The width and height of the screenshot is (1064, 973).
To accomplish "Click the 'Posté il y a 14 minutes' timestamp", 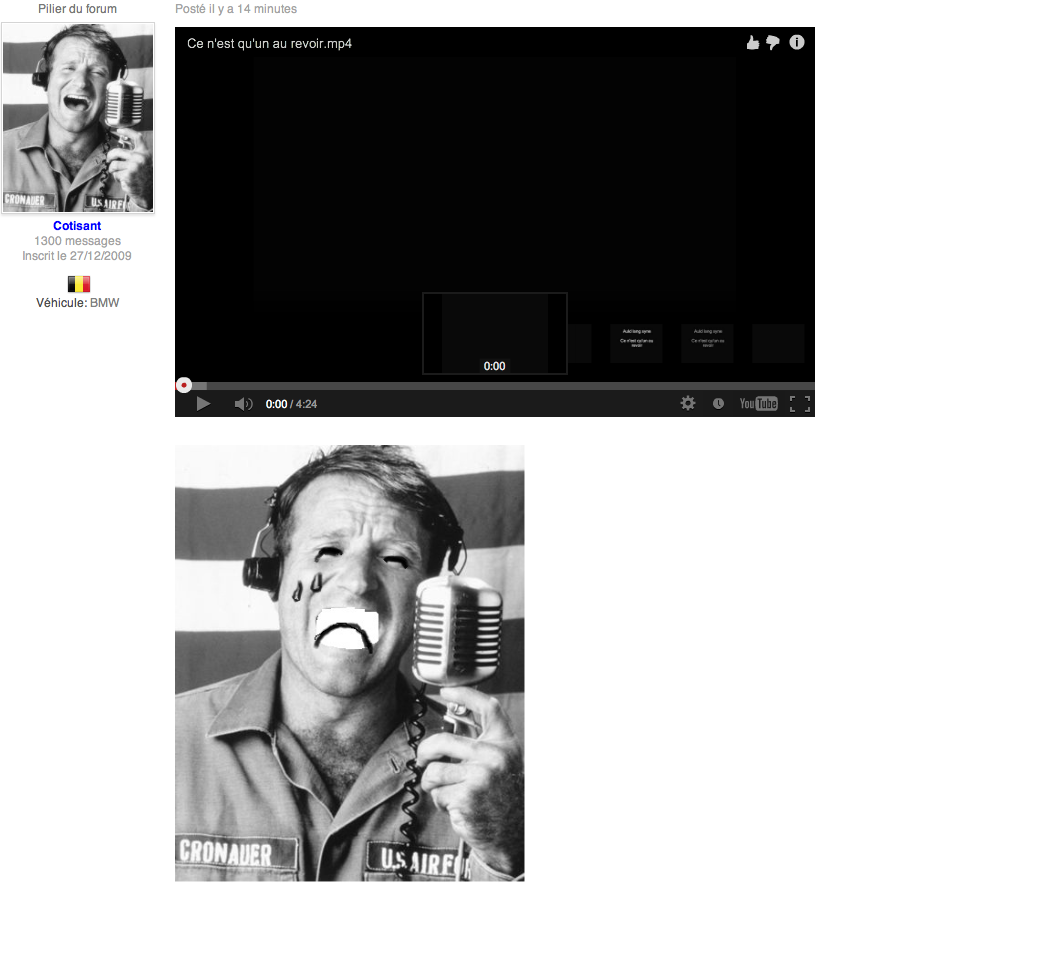I will 236,9.
